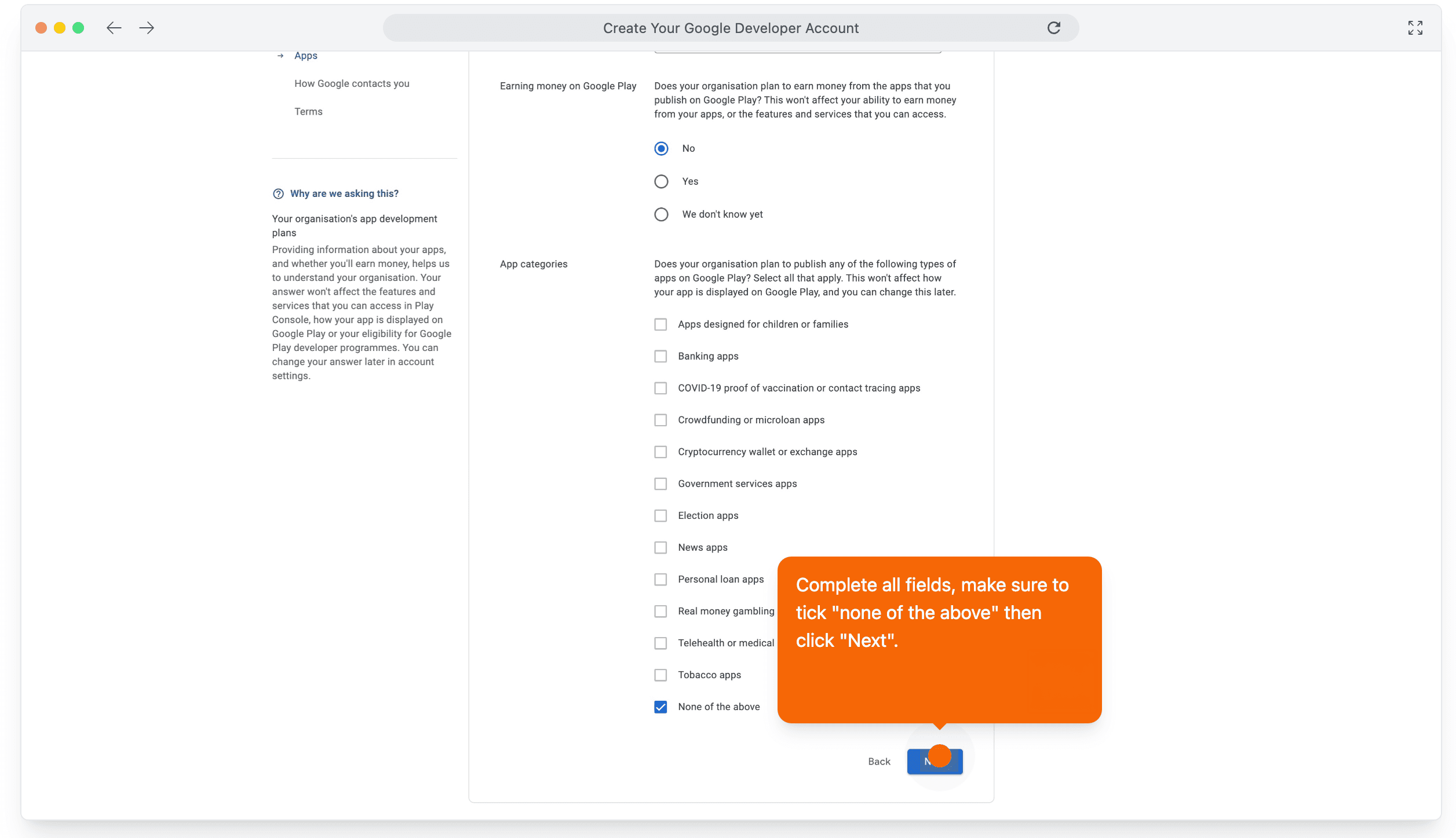Click the green window dot
The height and width of the screenshot is (838, 1456).
[x=78, y=28]
